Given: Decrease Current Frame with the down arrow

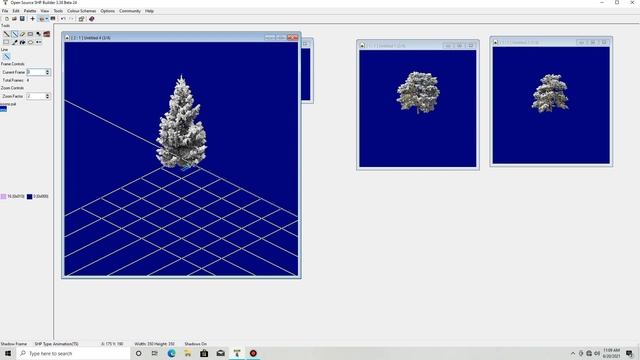Looking at the screenshot, I should tap(47, 74).
